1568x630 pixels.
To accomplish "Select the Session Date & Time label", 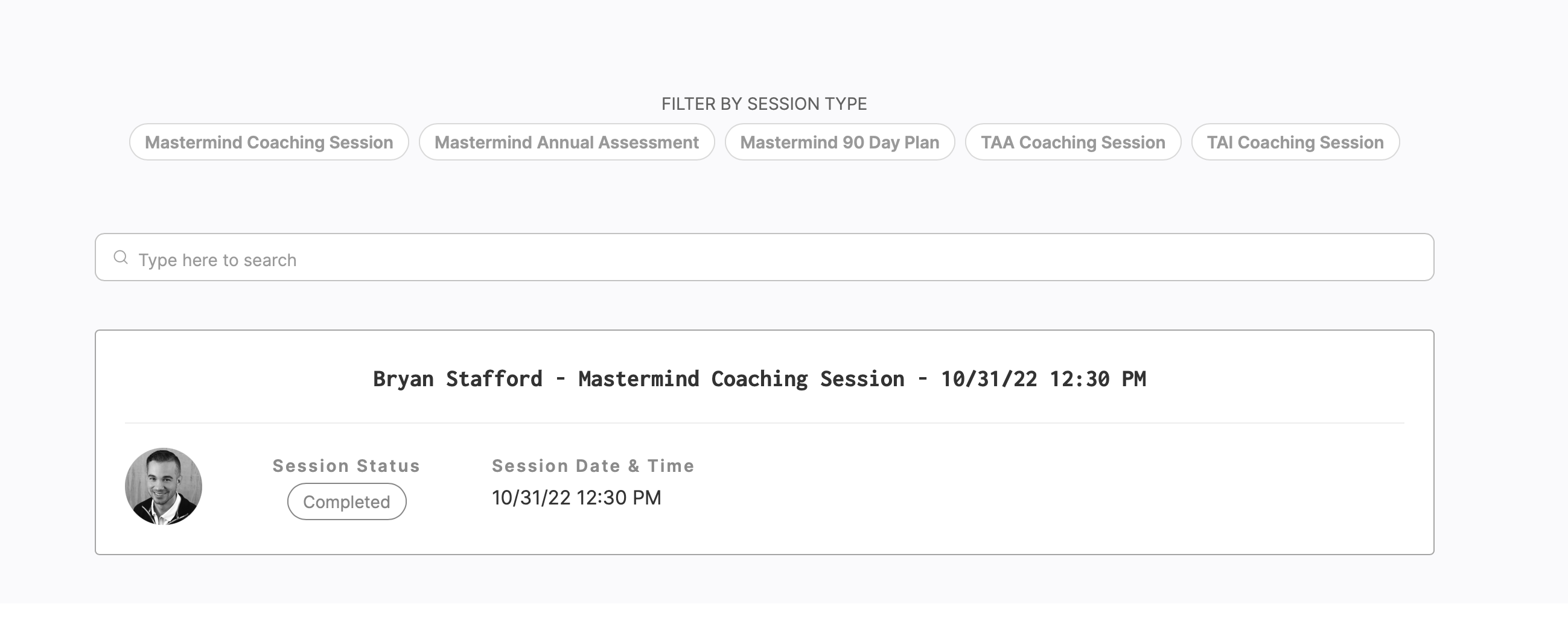I will 593,466.
